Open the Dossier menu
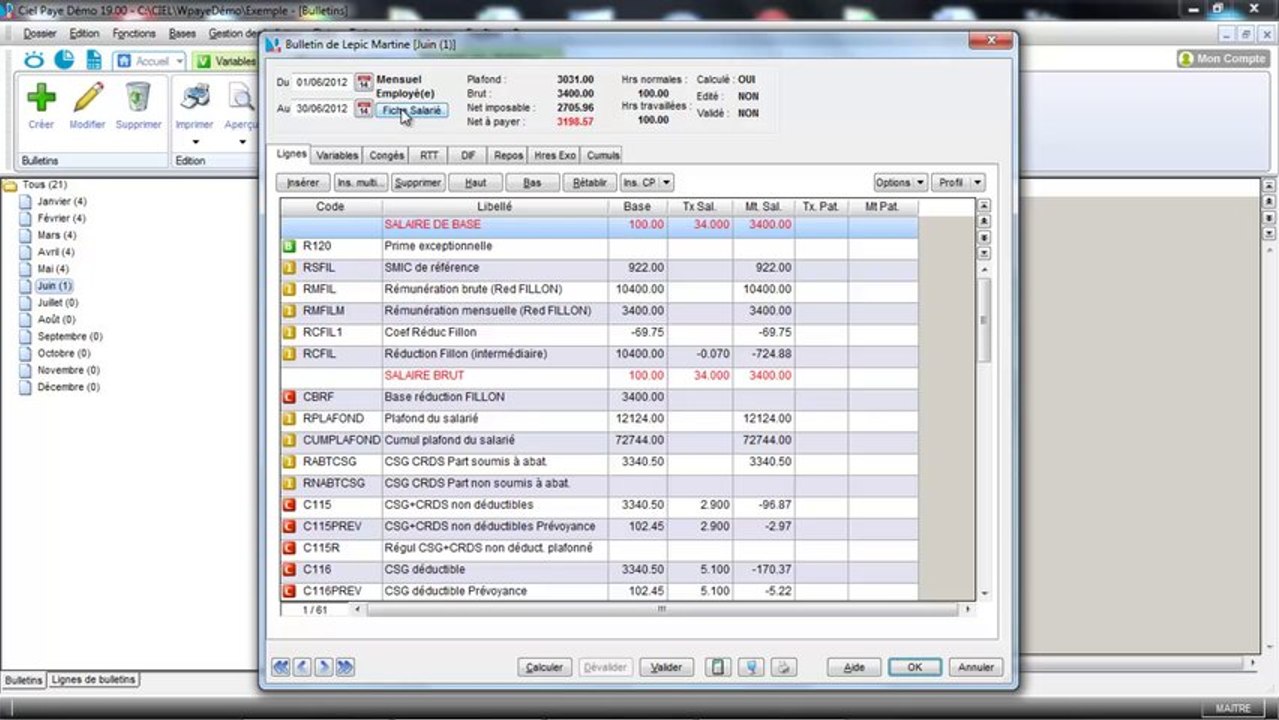This screenshot has height=720, width=1279. (40, 33)
